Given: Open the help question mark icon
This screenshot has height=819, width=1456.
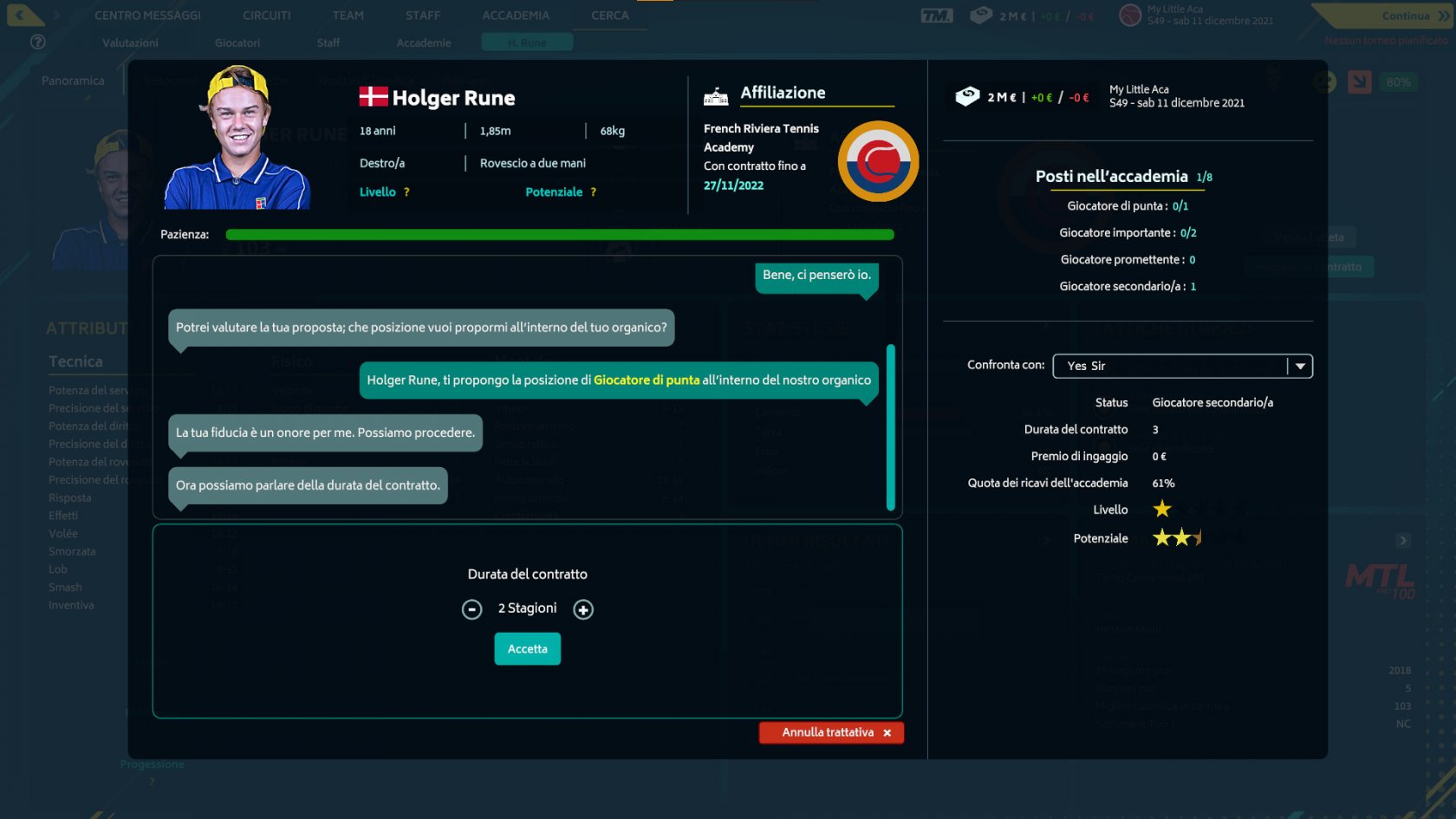Looking at the screenshot, I should 37,42.
